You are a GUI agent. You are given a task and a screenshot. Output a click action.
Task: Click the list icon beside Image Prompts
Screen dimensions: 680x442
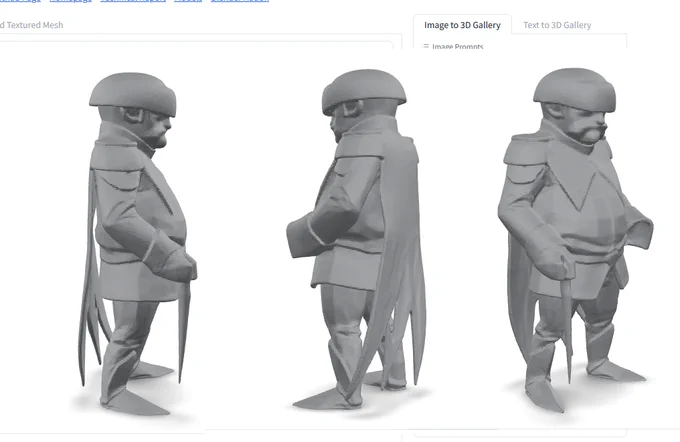426,46
